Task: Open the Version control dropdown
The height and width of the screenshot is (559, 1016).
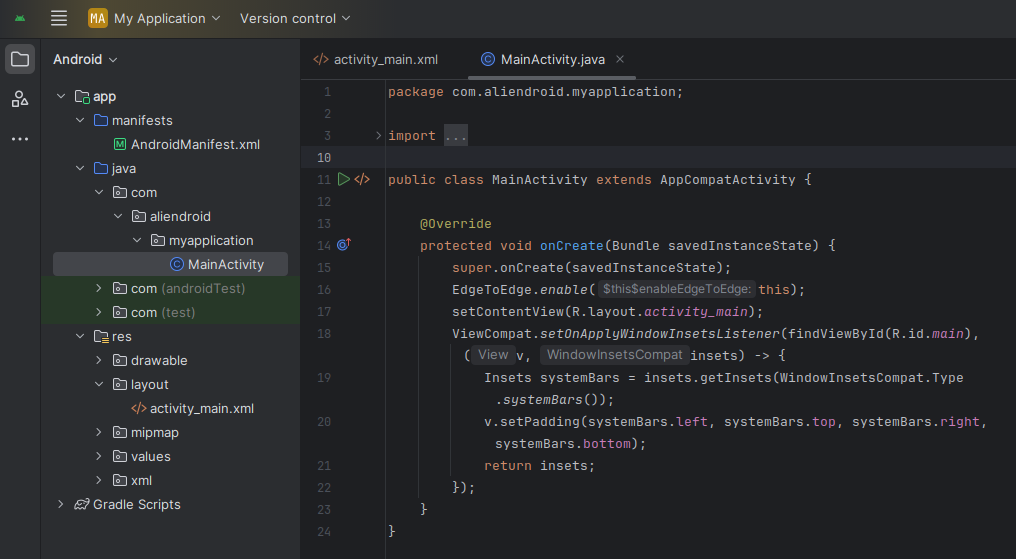Action: [295, 18]
